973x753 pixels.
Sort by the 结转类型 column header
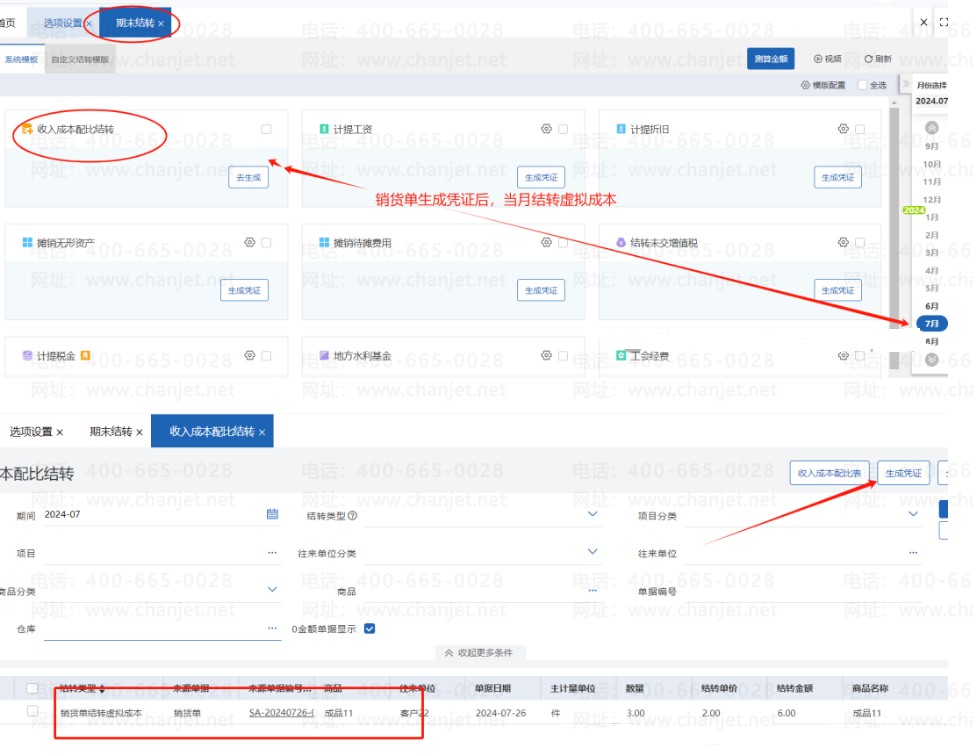pos(83,688)
